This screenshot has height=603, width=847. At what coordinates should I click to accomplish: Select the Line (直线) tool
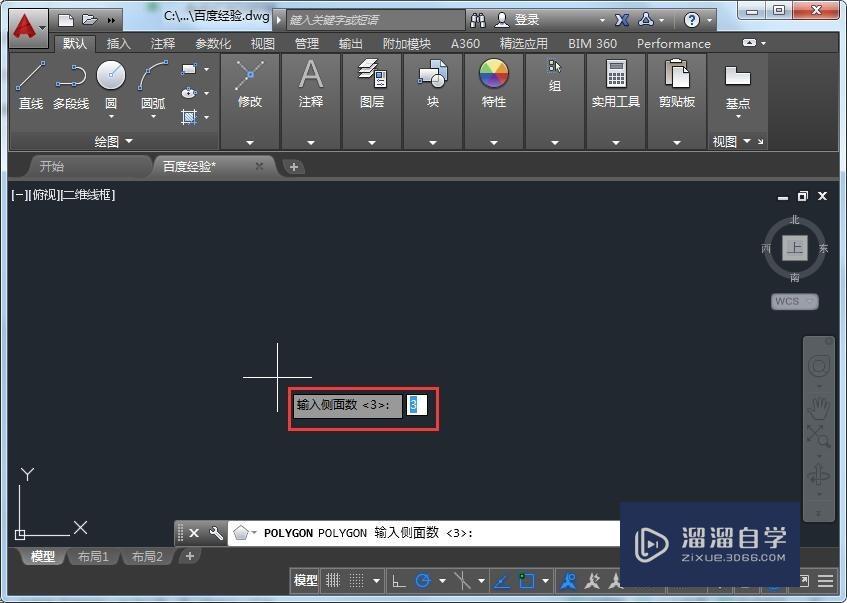tap(30, 80)
